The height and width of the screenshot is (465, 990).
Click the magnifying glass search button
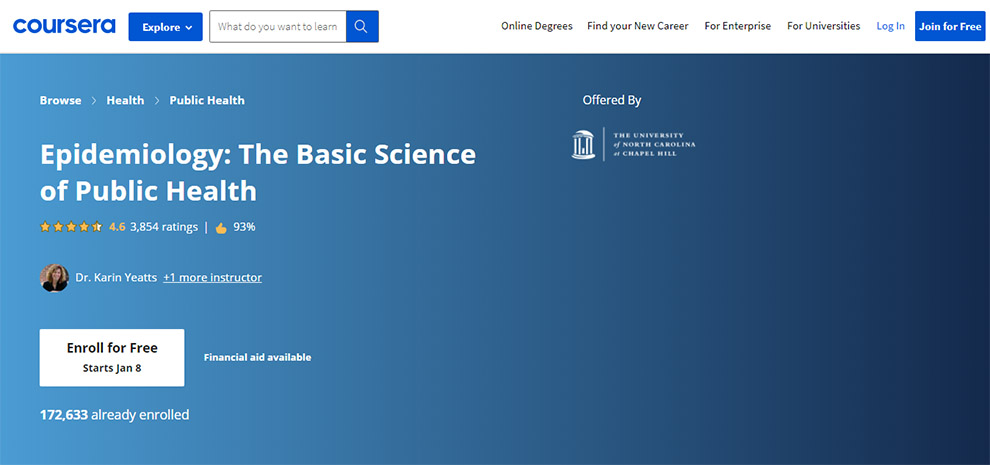362,27
